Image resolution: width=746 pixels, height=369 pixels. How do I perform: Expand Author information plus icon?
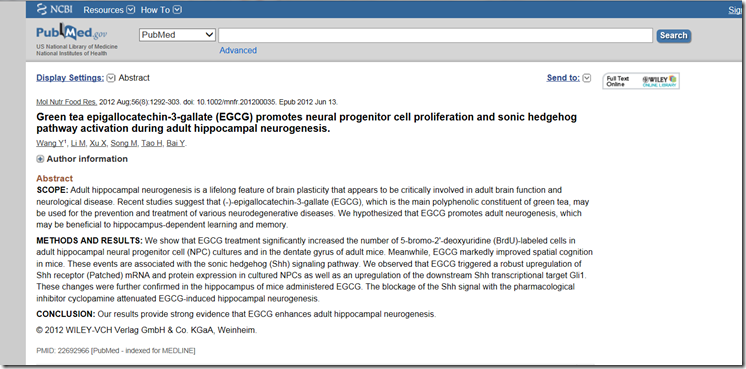40,159
